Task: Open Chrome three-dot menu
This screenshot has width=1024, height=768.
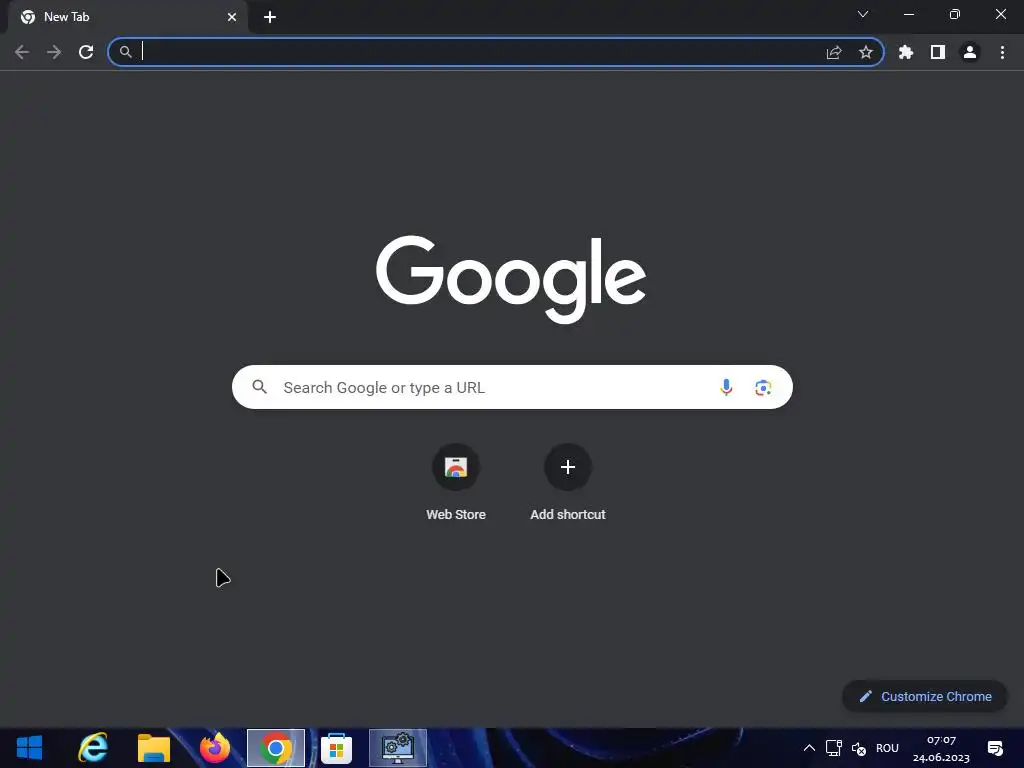Action: pyautogui.click(x=1002, y=52)
